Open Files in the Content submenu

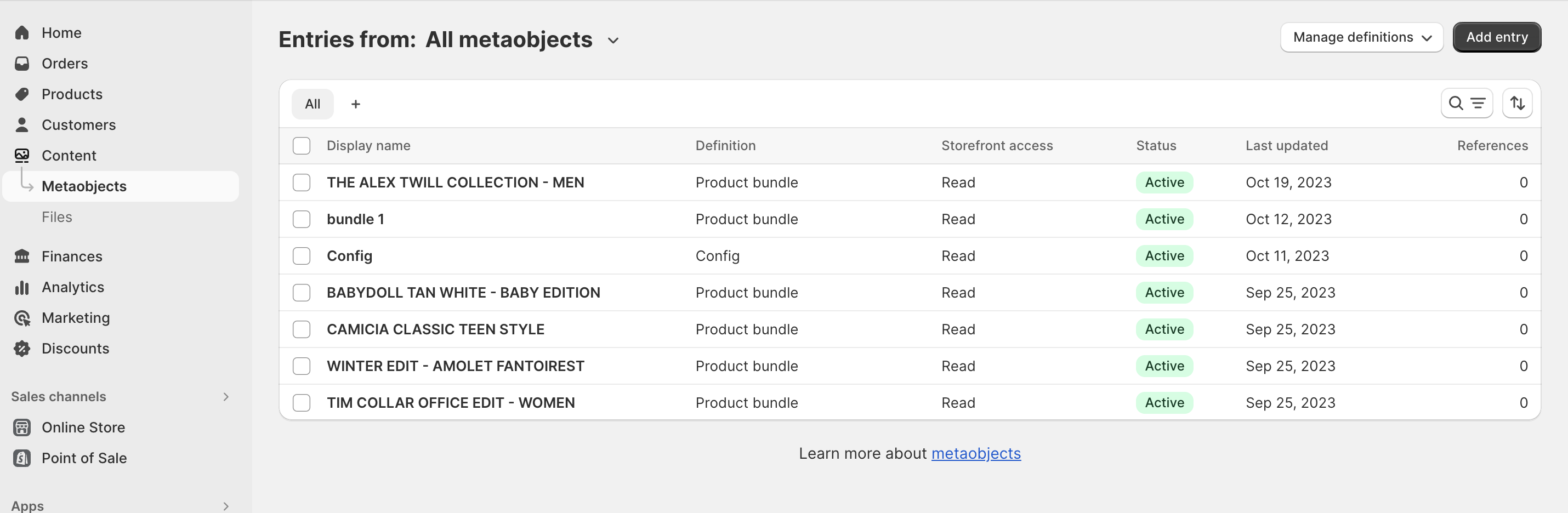pyautogui.click(x=56, y=217)
